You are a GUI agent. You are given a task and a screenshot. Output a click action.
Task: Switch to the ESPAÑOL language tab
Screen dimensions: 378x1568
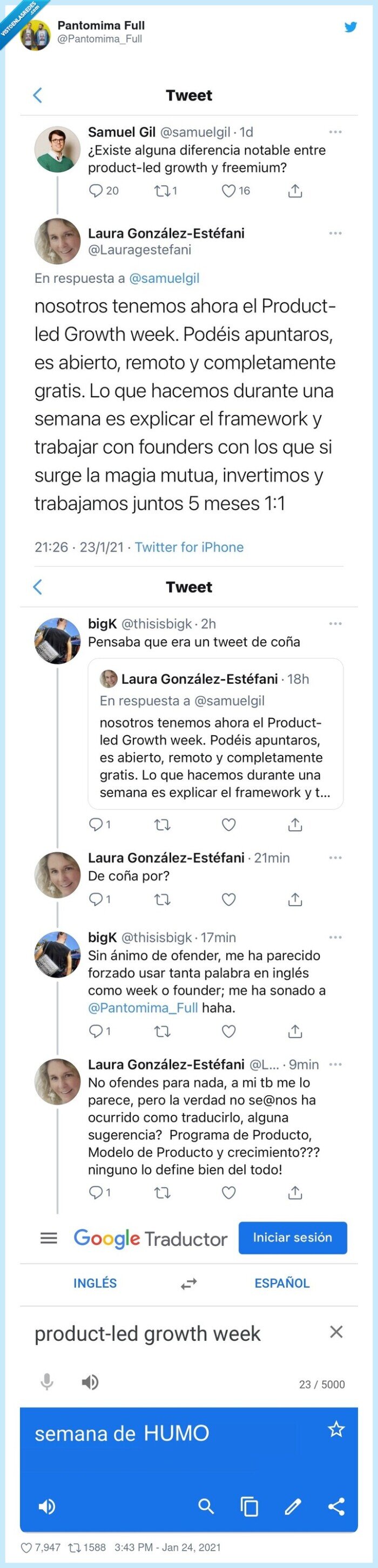[281, 1282]
